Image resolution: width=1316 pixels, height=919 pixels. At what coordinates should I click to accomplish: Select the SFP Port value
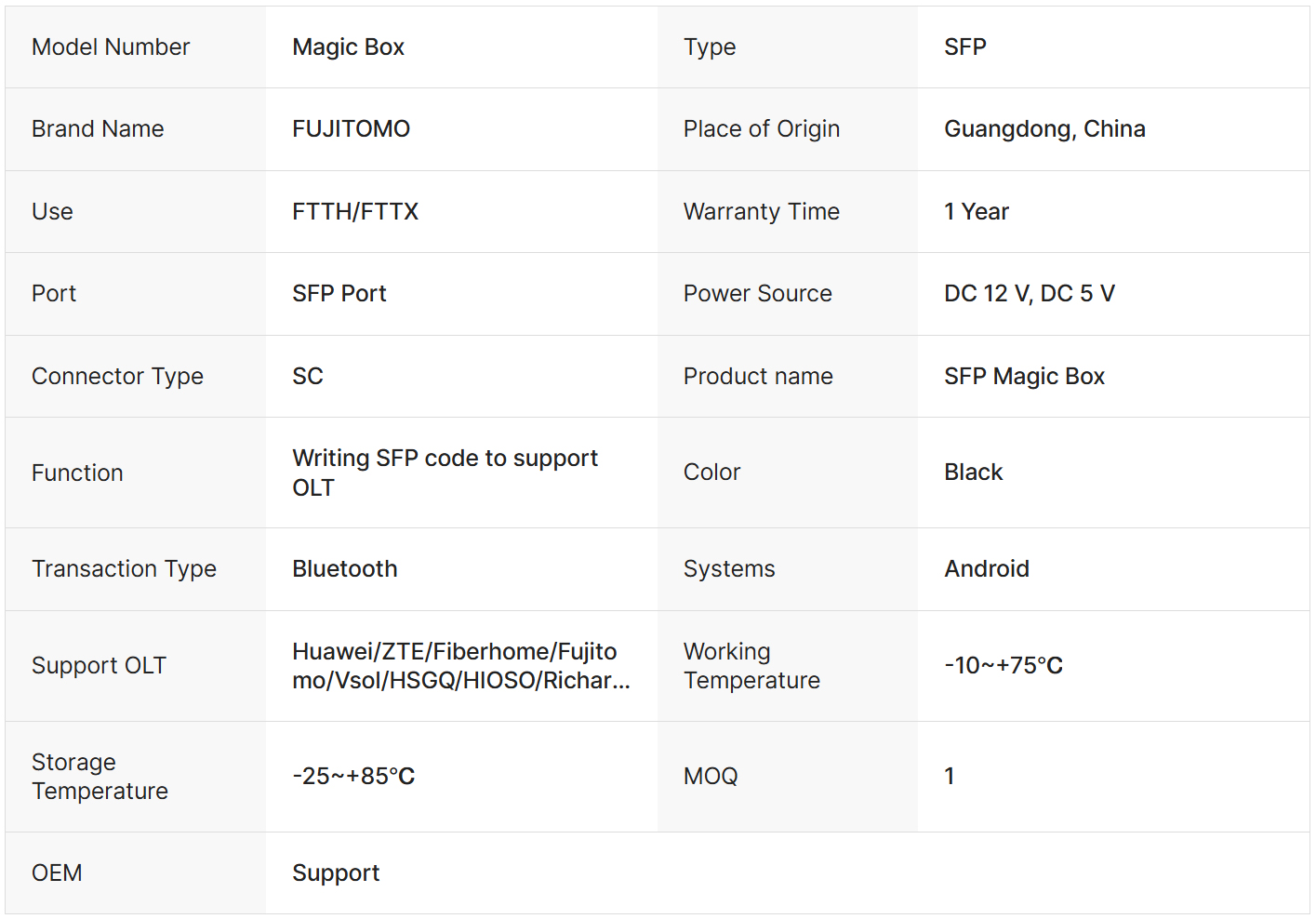(x=339, y=294)
